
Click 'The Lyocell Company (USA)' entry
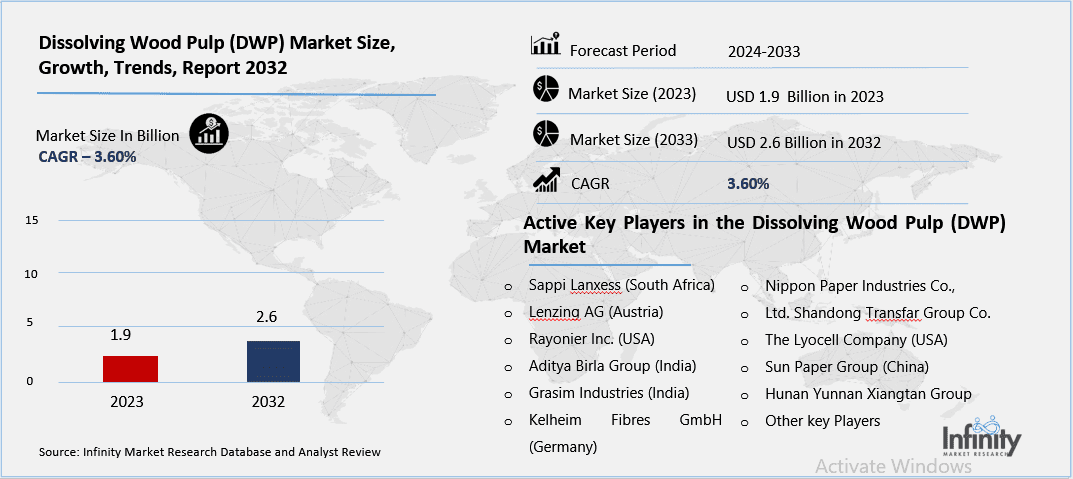856,339
